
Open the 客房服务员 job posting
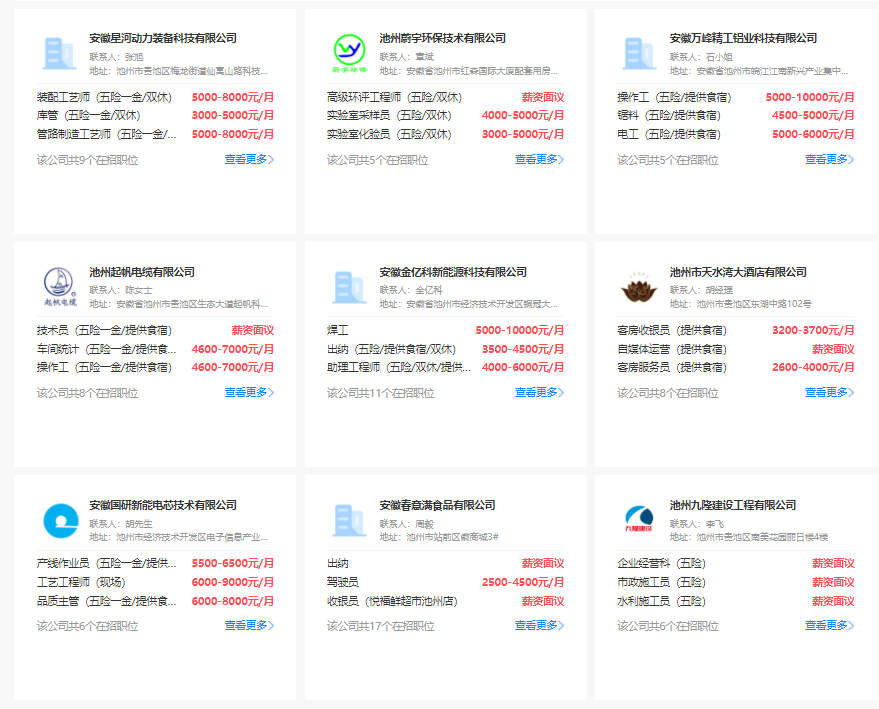coord(672,368)
